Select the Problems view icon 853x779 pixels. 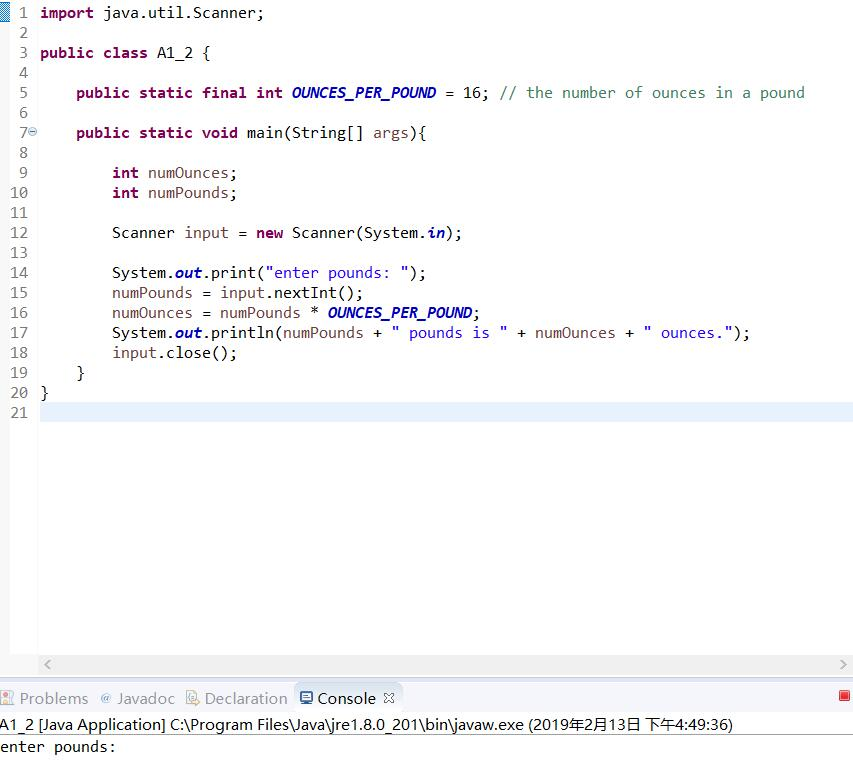(9, 698)
